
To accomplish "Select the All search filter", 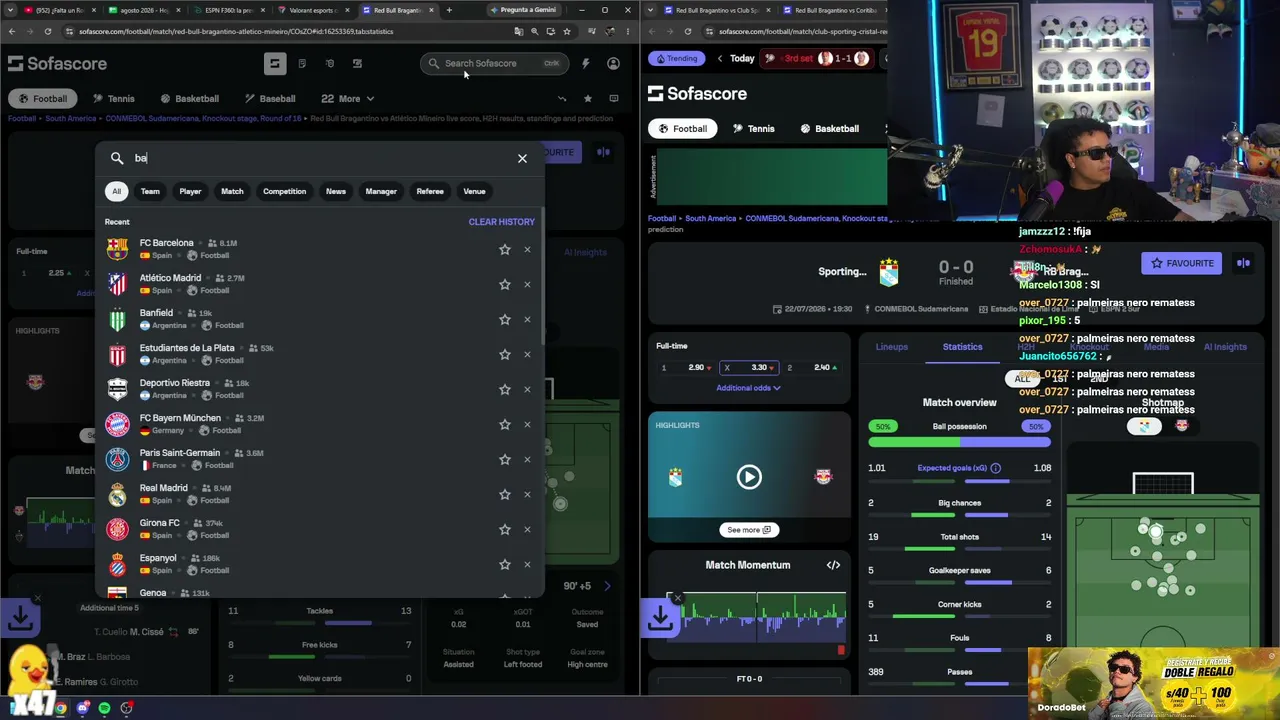I will (x=116, y=191).
